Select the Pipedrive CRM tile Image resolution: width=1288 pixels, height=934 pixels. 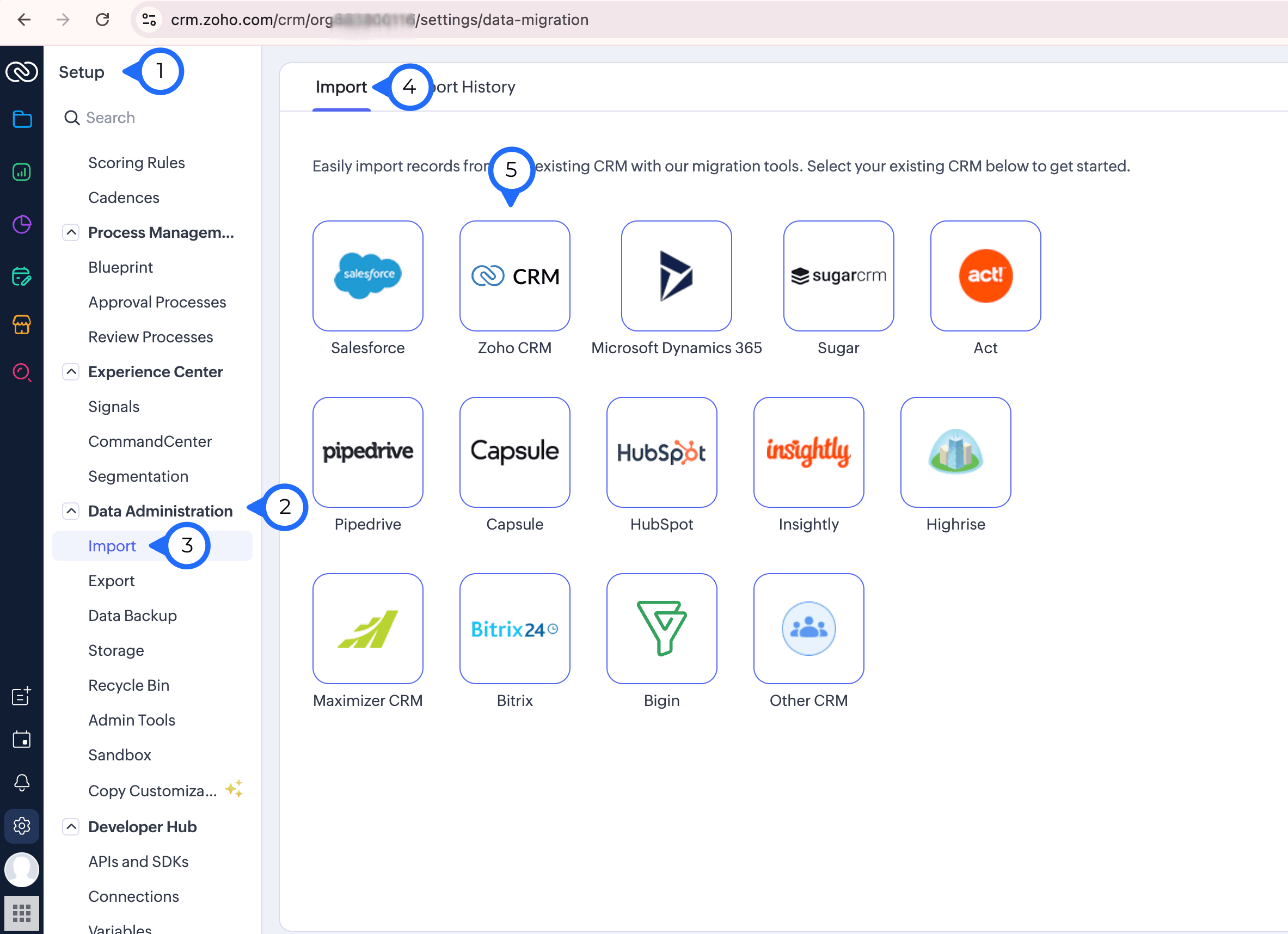(367, 452)
